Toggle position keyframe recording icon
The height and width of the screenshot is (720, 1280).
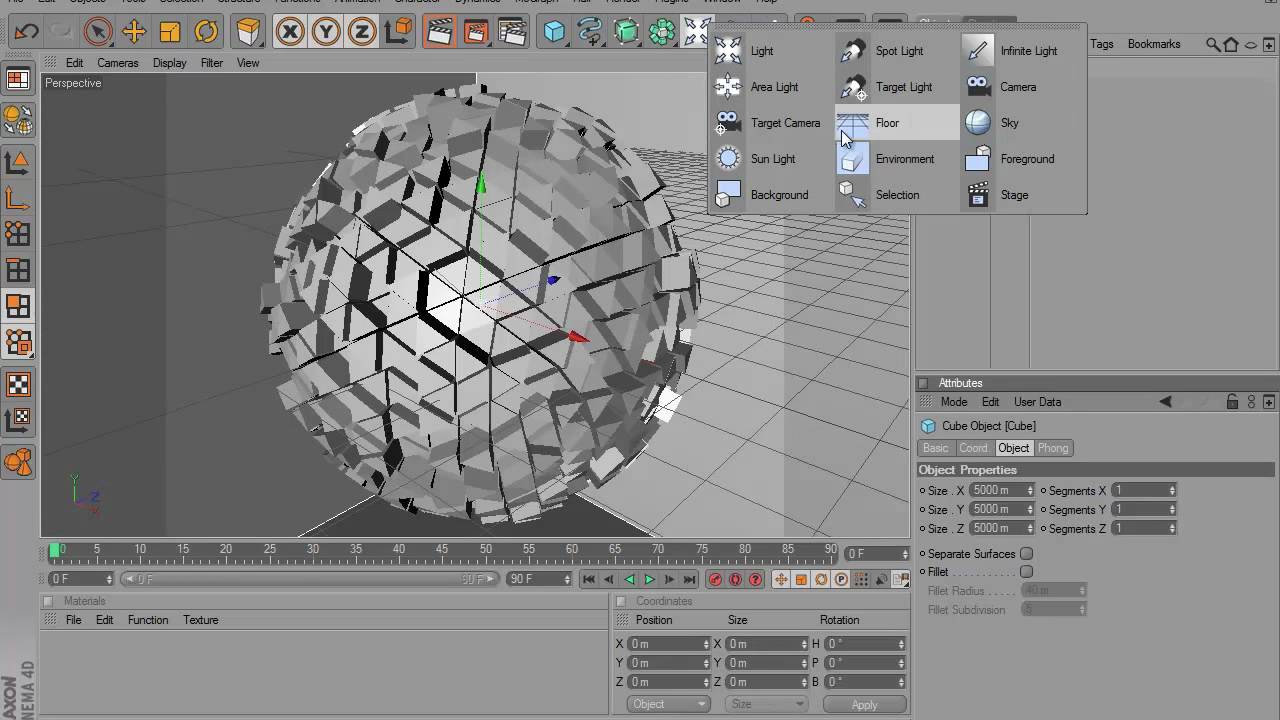[781, 580]
